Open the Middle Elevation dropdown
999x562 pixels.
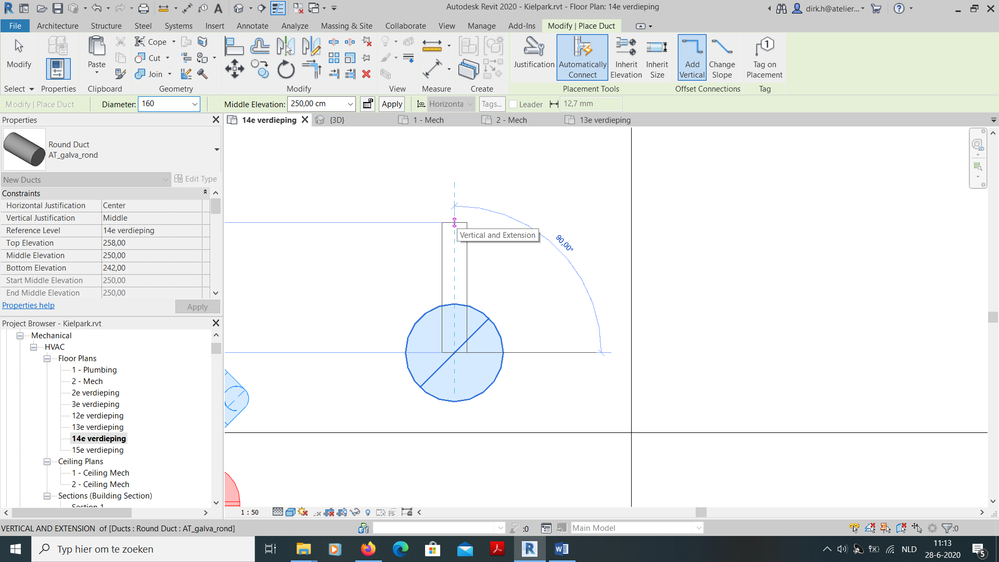click(350, 104)
